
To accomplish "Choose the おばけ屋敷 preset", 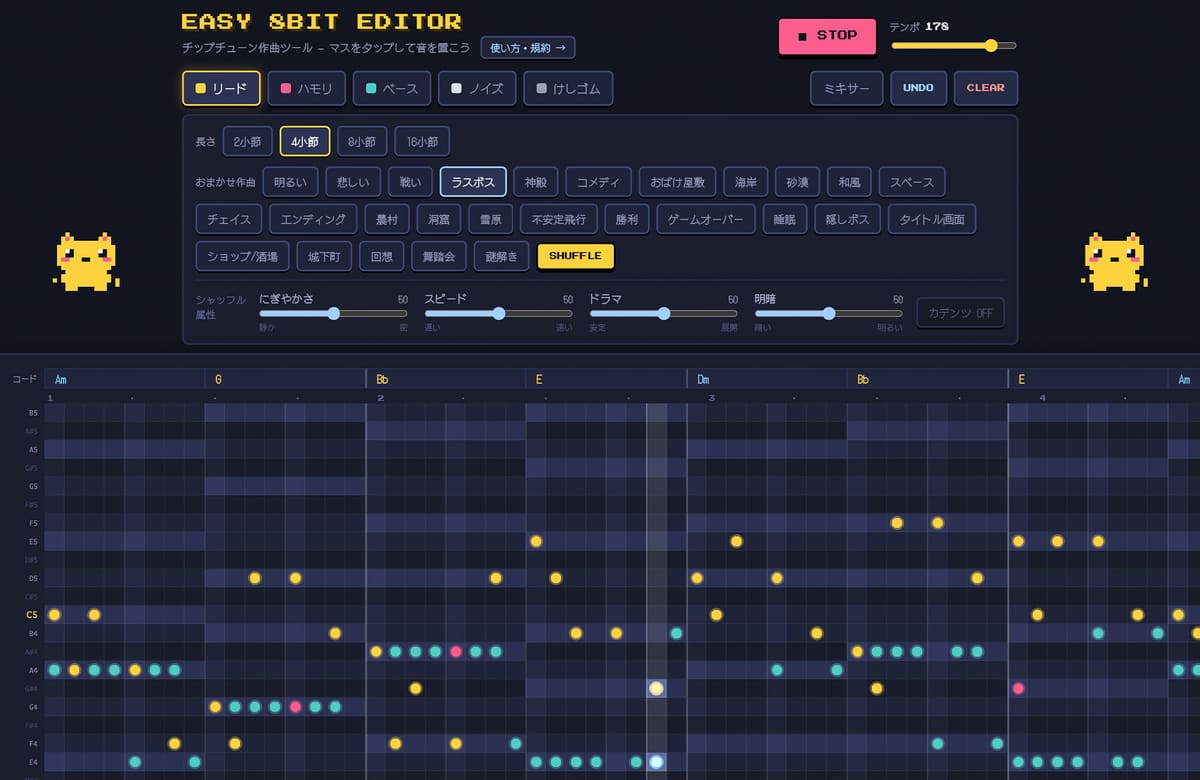I will (x=677, y=182).
